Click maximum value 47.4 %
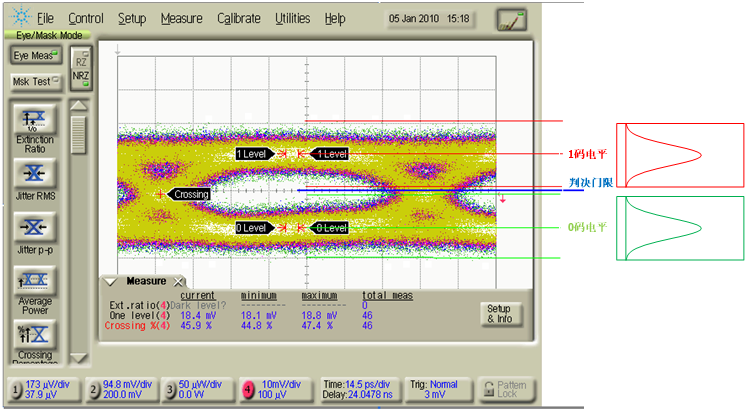 [x=317, y=326]
